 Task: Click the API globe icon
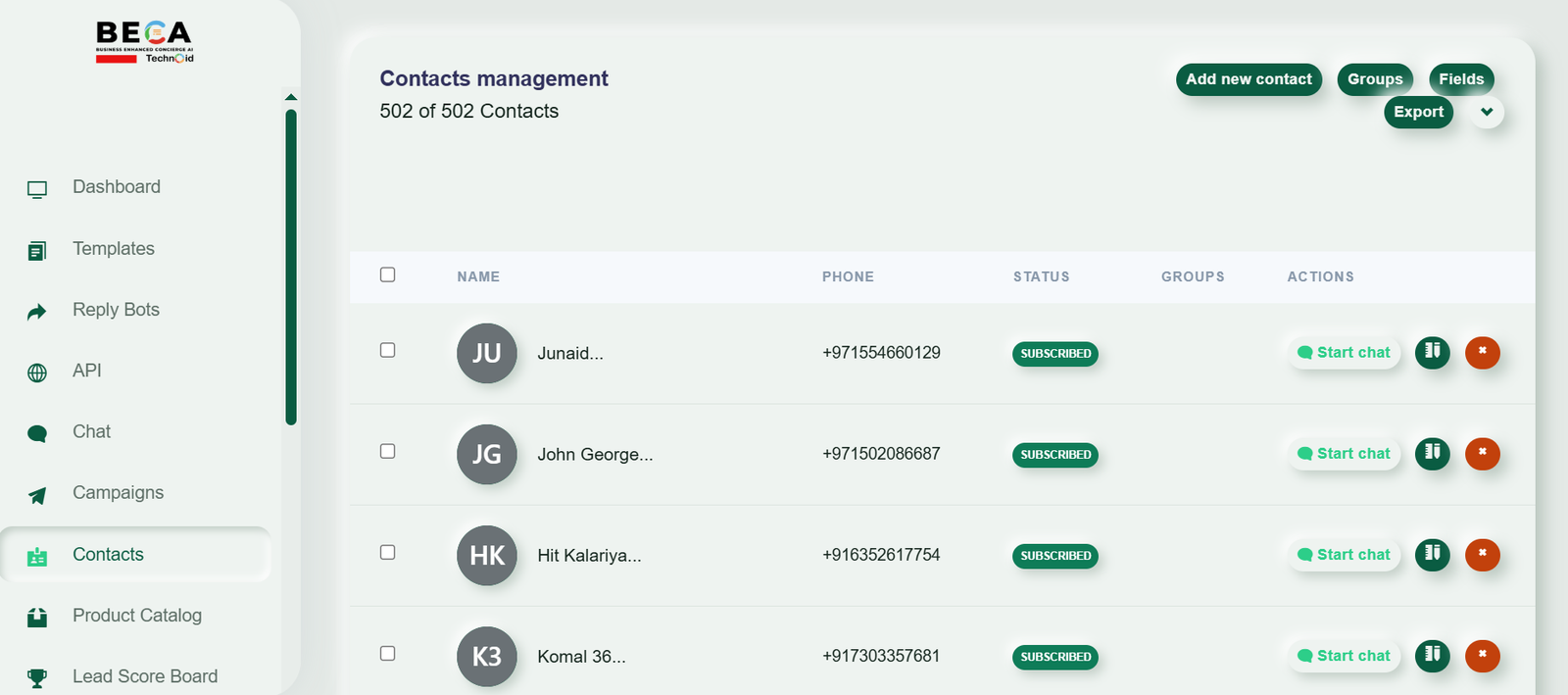tap(37, 372)
